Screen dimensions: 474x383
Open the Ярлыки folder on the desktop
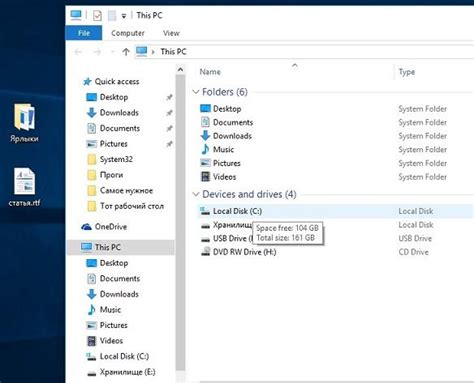(x=24, y=123)
